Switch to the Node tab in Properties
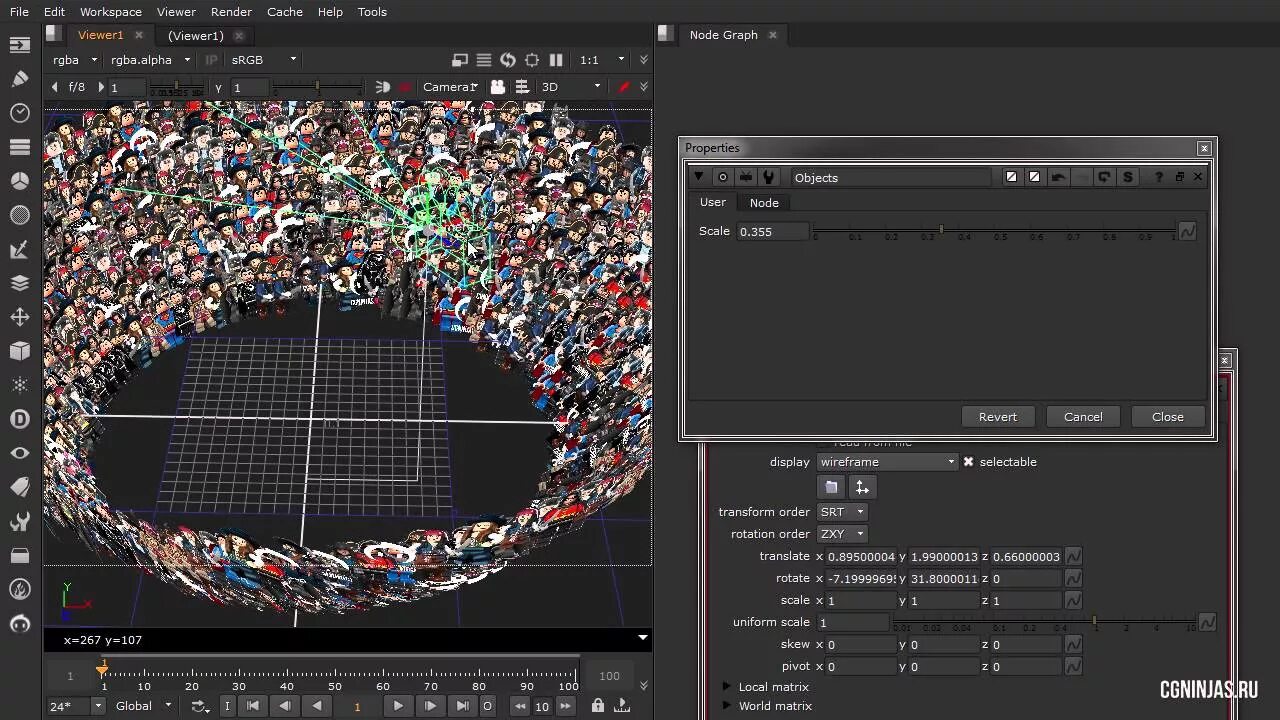 [x=764, y=202]
